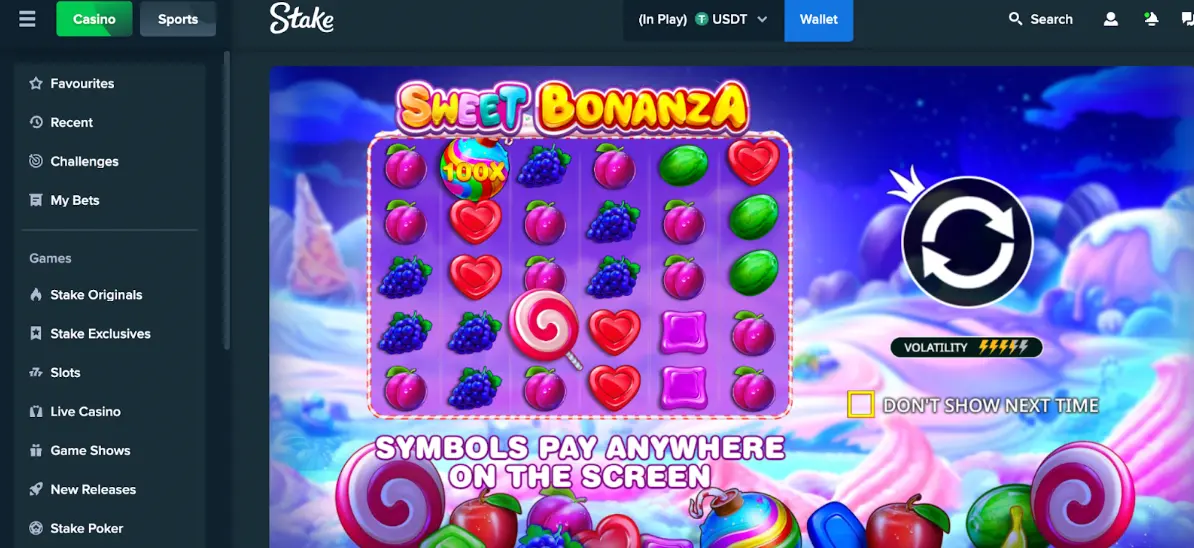Switch to the Casino tab

coord(94,19)
